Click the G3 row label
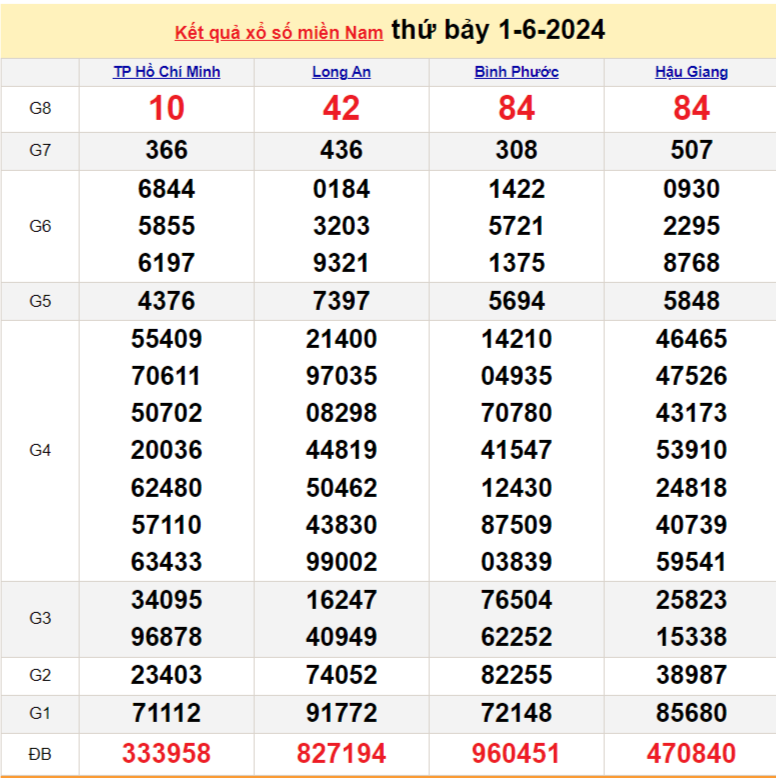This screenshot has height=778, width=776. click(x=40, y=618)
